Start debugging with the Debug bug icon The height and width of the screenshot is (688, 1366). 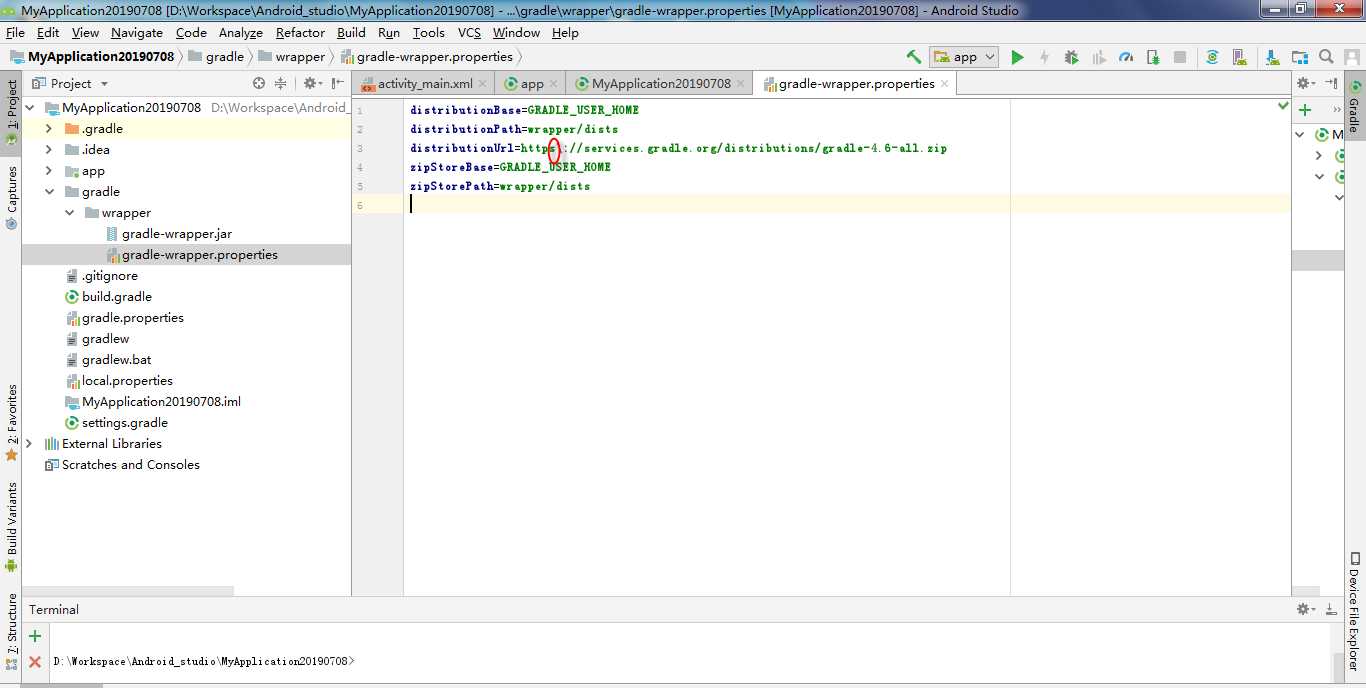click(x=1071, y=57)
